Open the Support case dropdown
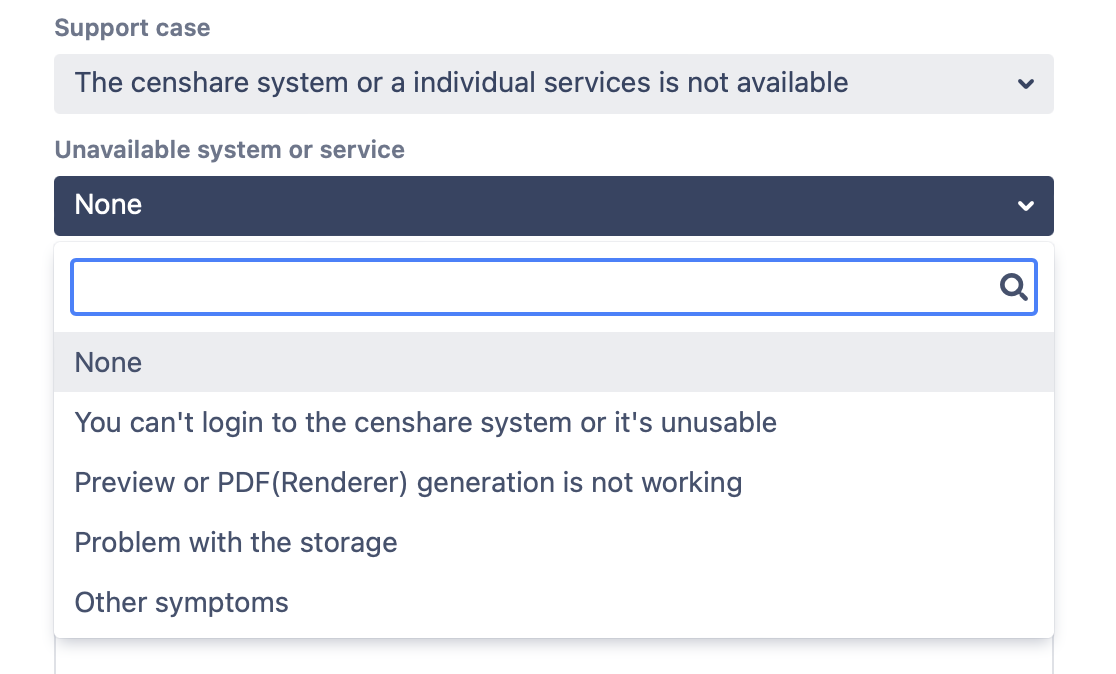 [553, 83]
